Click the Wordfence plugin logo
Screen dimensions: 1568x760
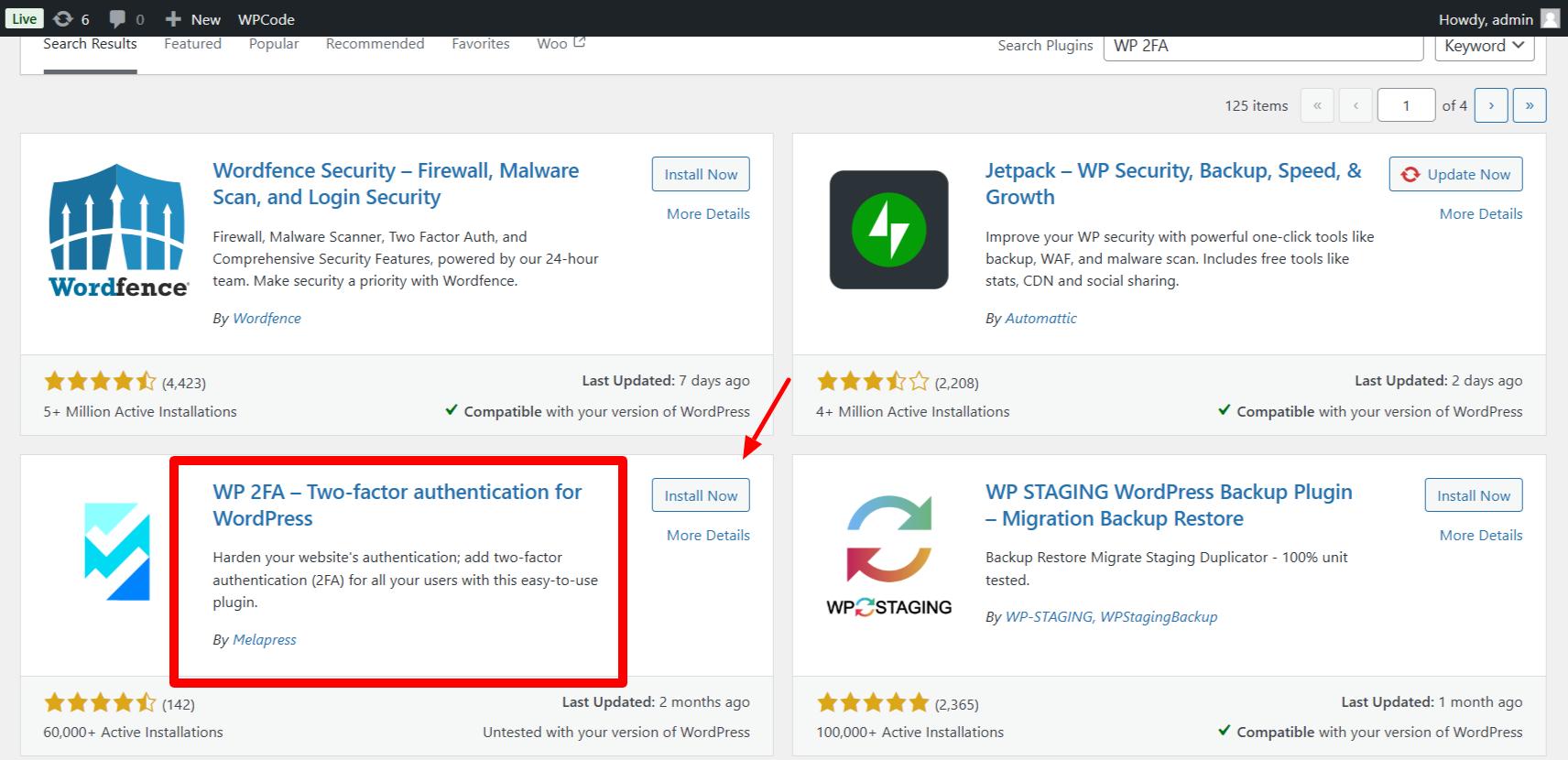pyautogui.click(x=117, y=231)
